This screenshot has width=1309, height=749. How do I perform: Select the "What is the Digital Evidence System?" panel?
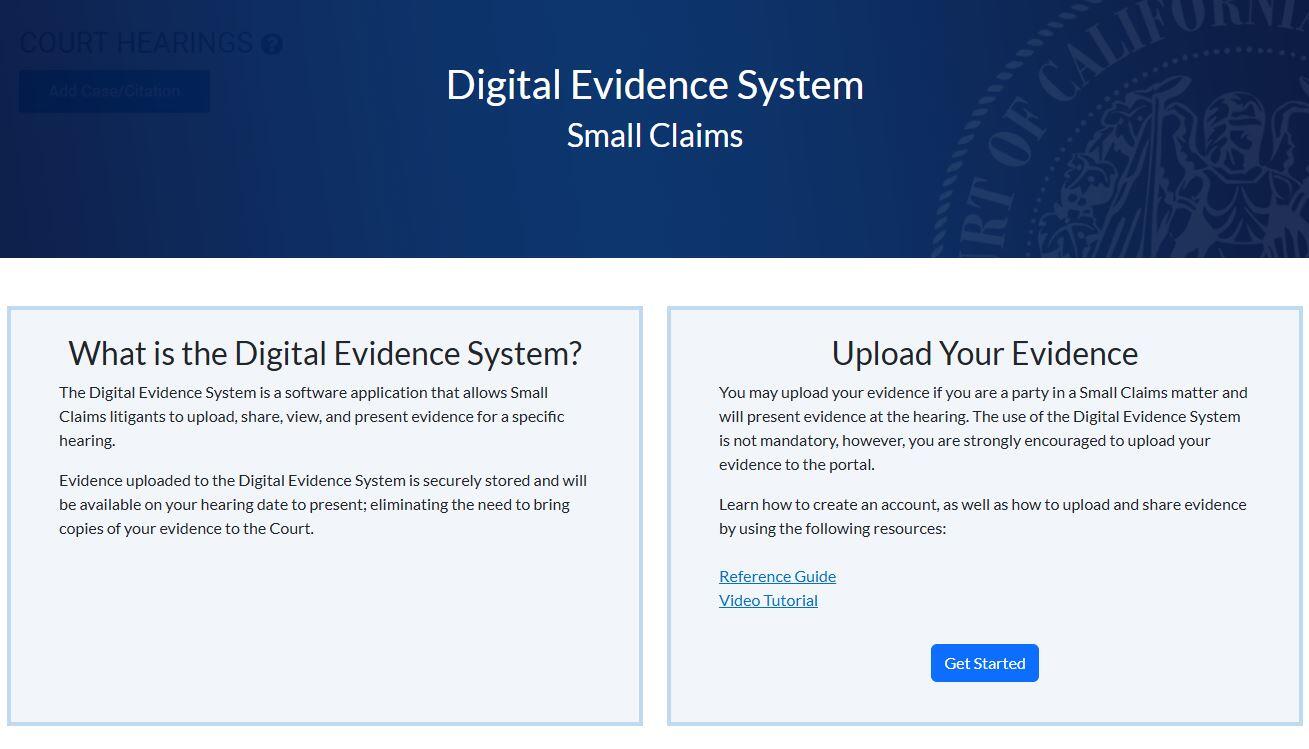(x=325, y=514)
